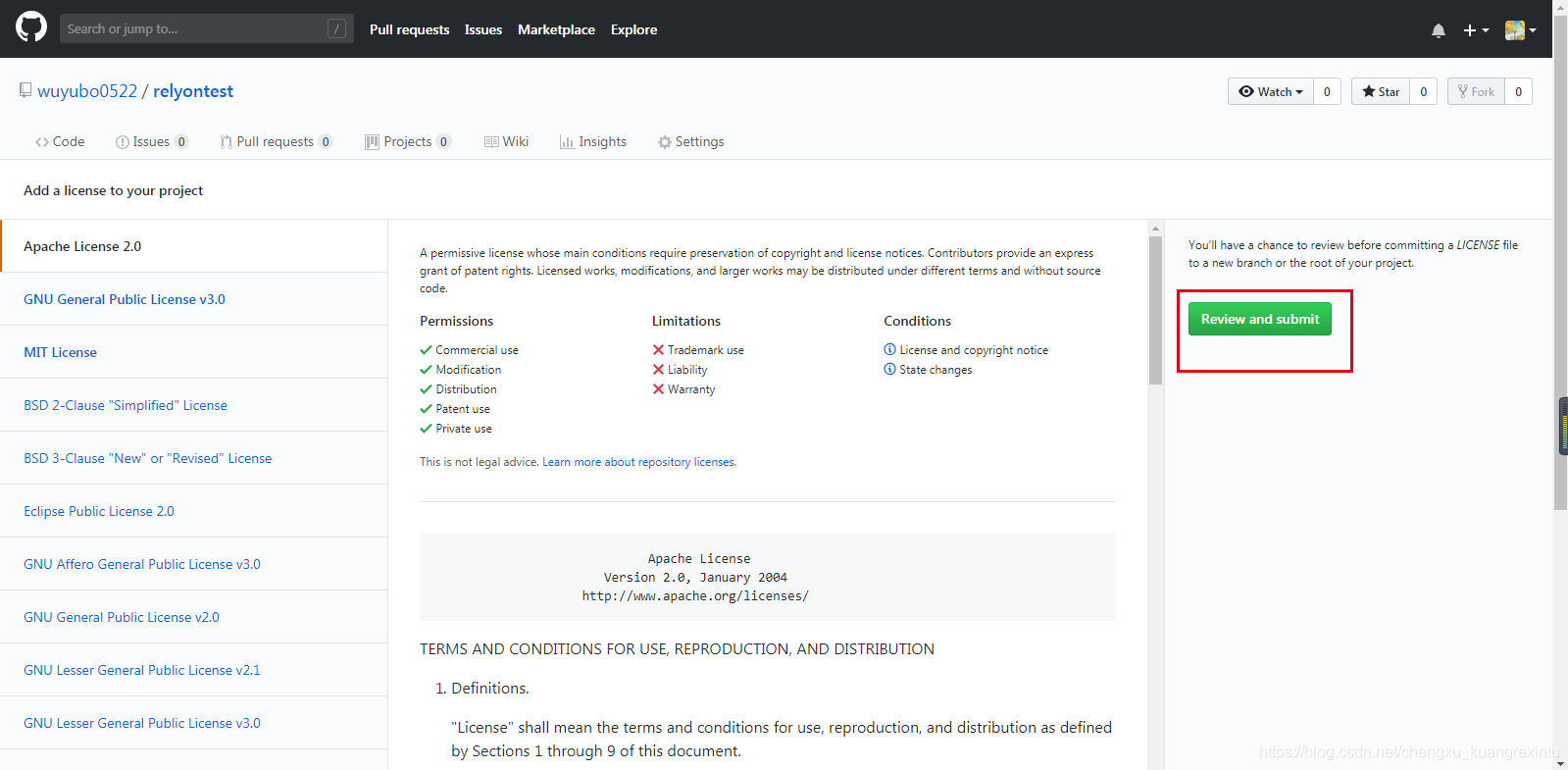The width and height of the screenshot is (1568, 770).
Task: Select Eclipse Public License 2.0
Action: point(194,511)
